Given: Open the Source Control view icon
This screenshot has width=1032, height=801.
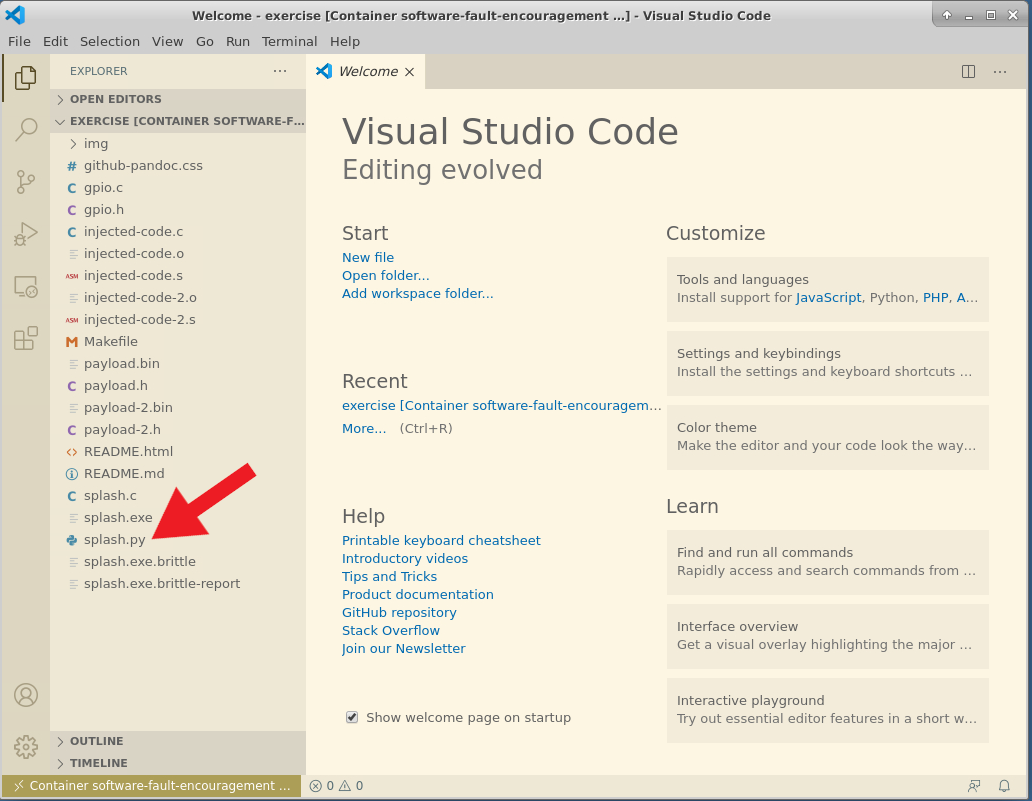Looking at the screenshot, I should pos(26,182).
